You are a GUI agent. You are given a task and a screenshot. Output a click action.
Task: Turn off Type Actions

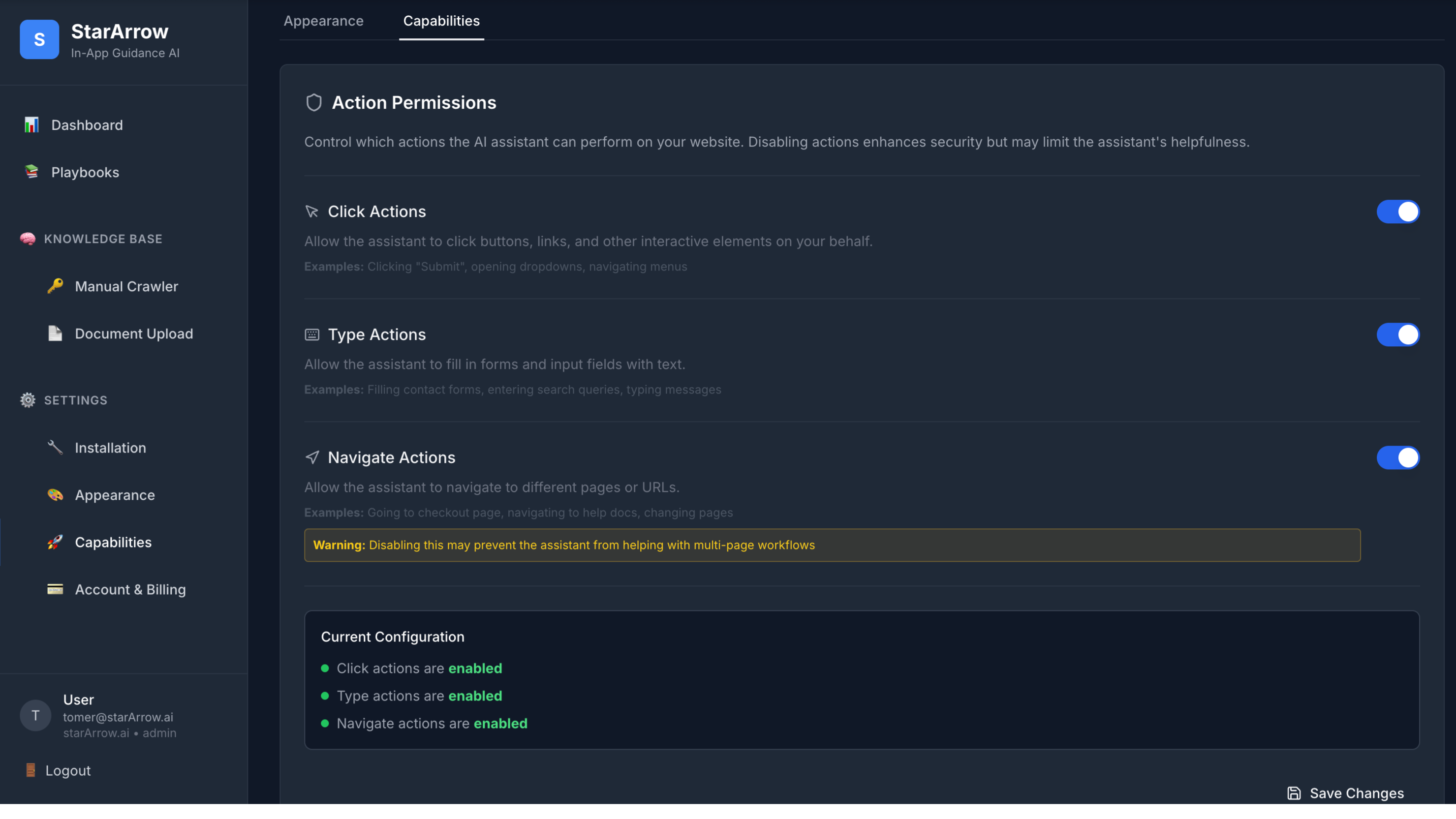pos(1398,334)
